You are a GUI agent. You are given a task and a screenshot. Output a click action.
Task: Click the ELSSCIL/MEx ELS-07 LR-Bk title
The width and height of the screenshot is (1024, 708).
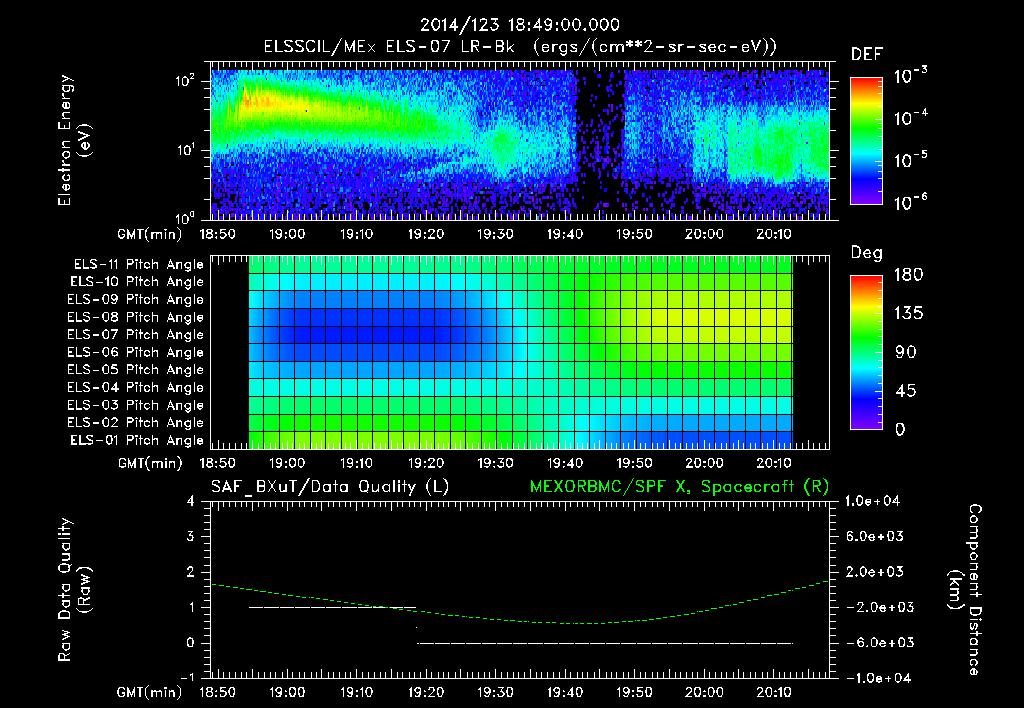(389, 46)
